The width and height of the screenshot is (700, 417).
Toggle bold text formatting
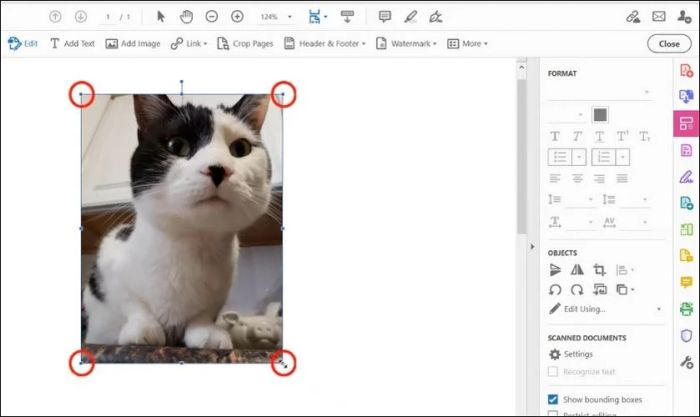(x=555, y=136)
